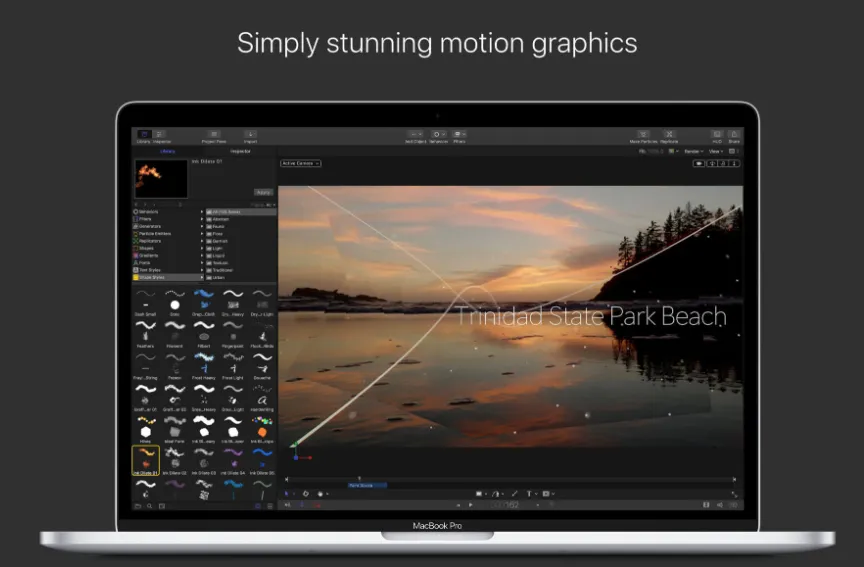The width and height of the screenshot is (864, 567).
Task: Open the Behaviors toolbar menu
Action: [439, 134]
